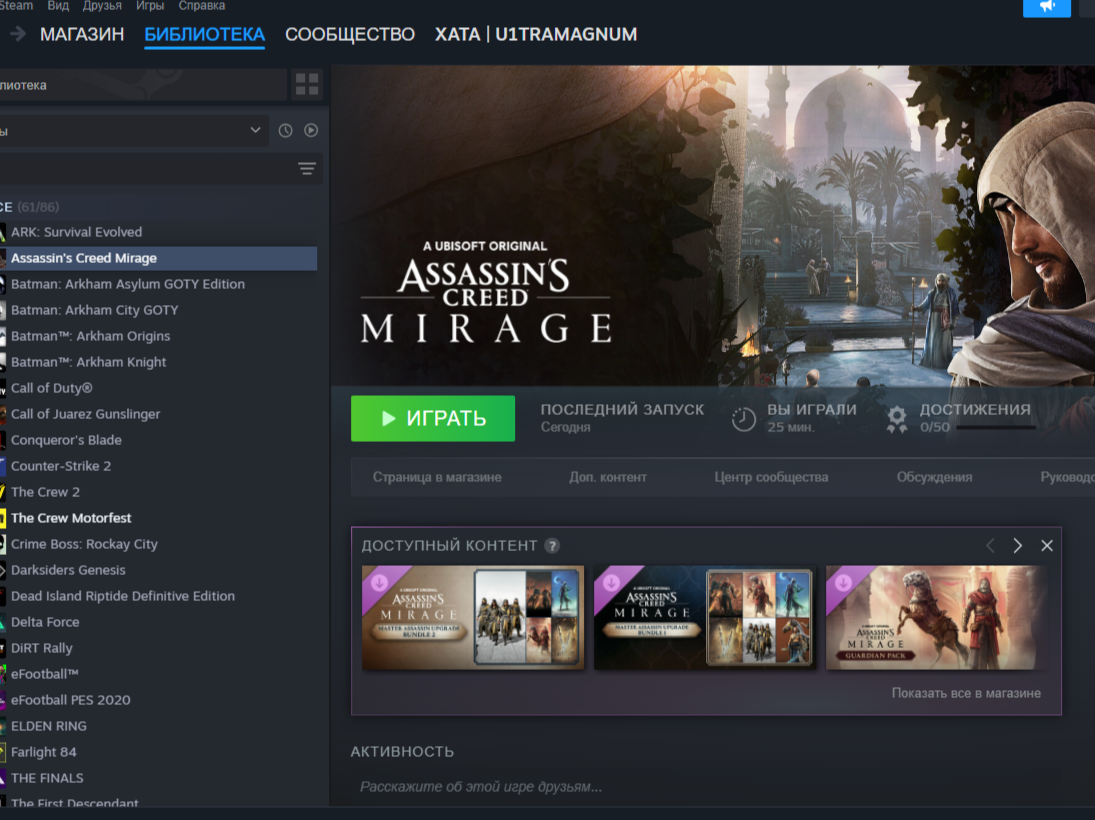The width and height of the screenshot is (1095, 820).
Task: Click the play time clock icon
Action: [744, 419]
